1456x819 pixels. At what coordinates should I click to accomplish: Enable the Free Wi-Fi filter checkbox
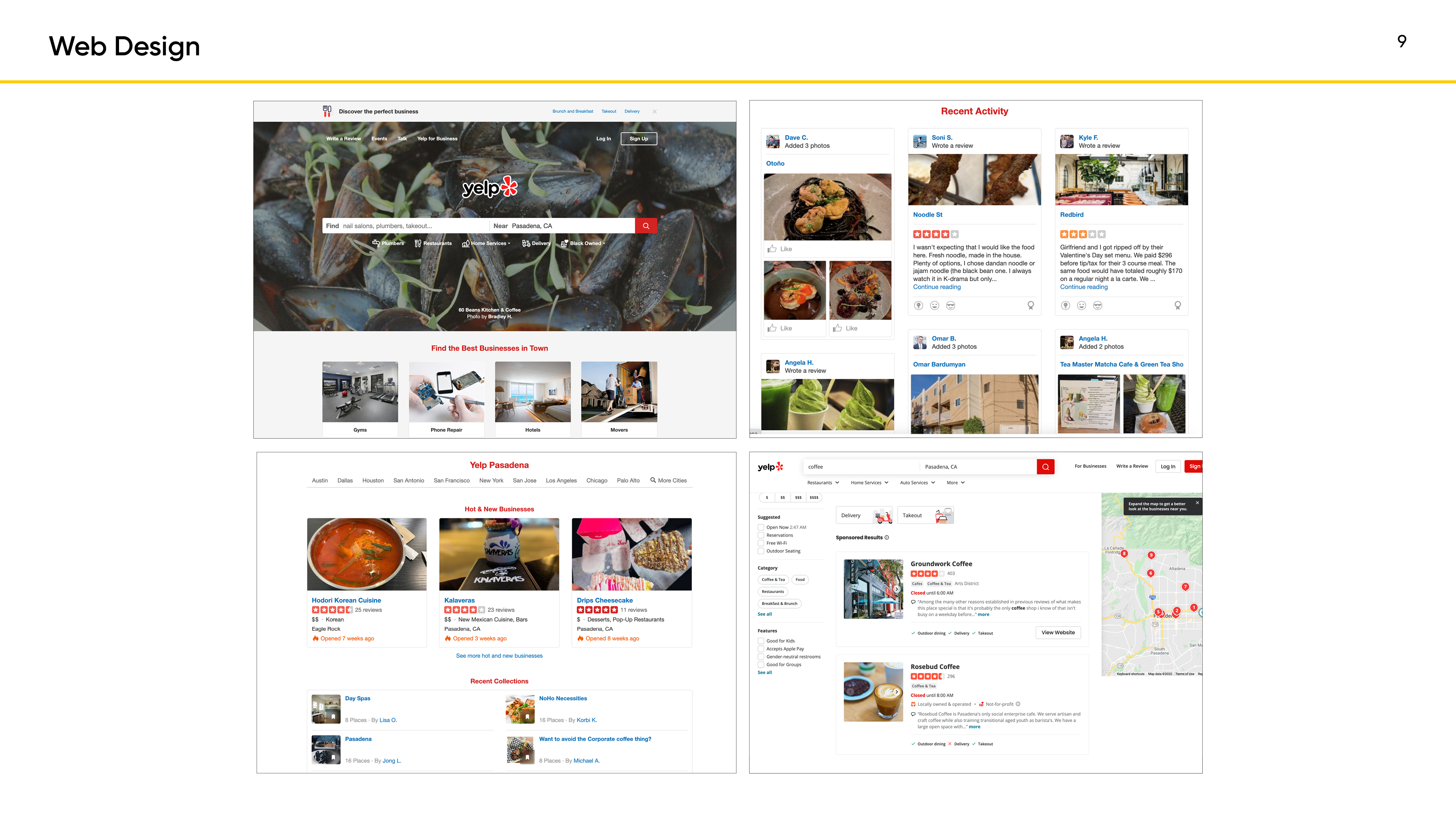click(761, 543)
